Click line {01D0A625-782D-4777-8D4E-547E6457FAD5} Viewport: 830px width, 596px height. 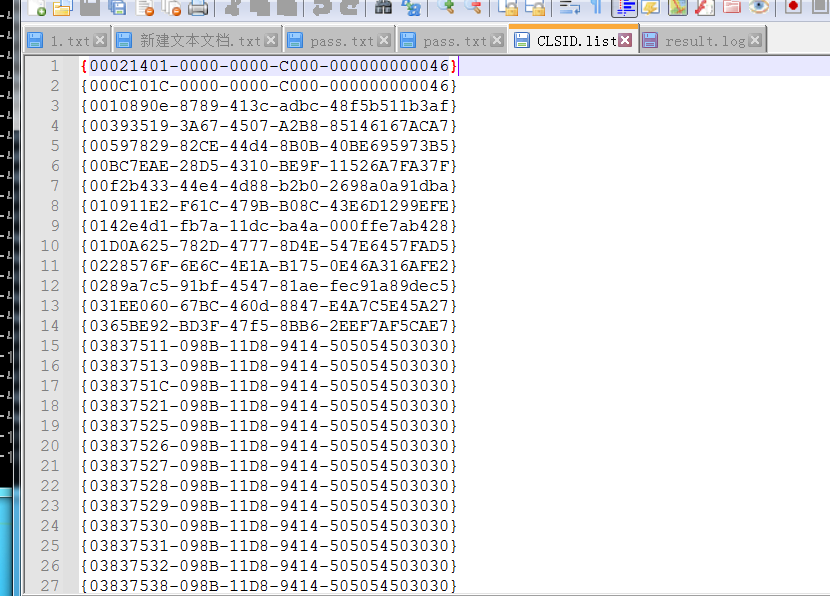click(x=269, y=246)
